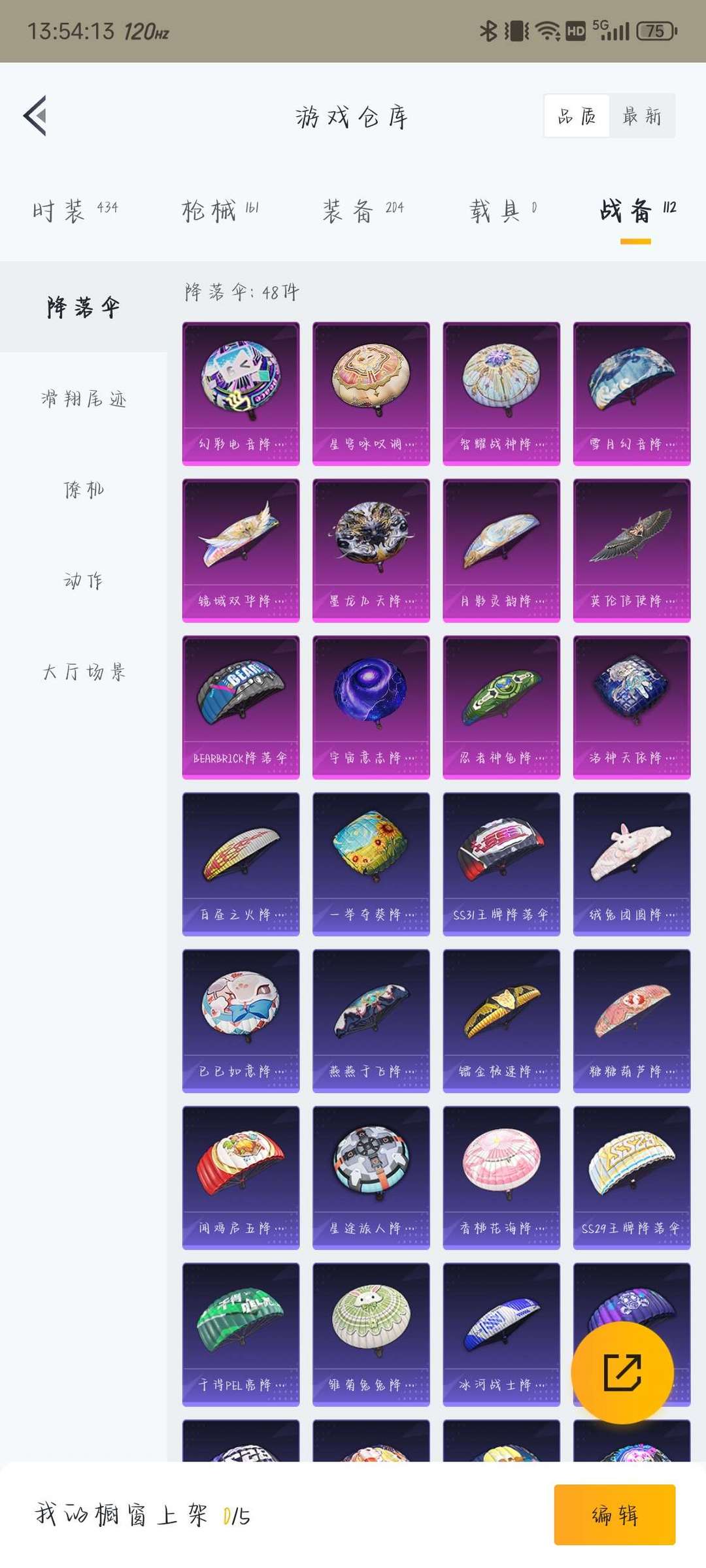Screen dimensions: 706x1568
Task: Select the 忍者神龟 green parachute
Action: pos(501,707)
